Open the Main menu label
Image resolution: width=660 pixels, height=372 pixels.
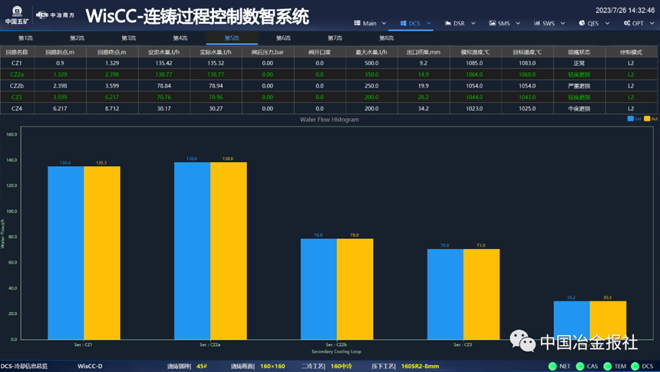370,24
